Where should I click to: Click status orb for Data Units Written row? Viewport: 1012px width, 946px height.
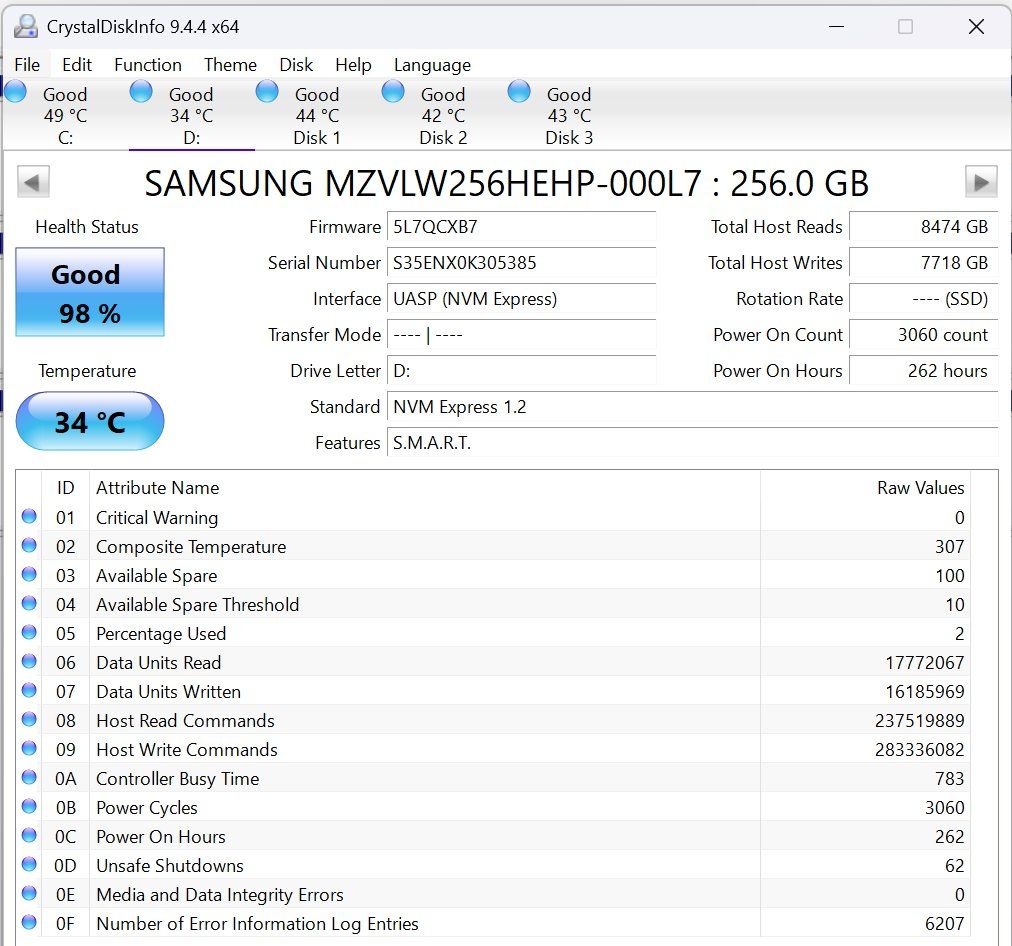pyautogui.click(x=29, y=690)
